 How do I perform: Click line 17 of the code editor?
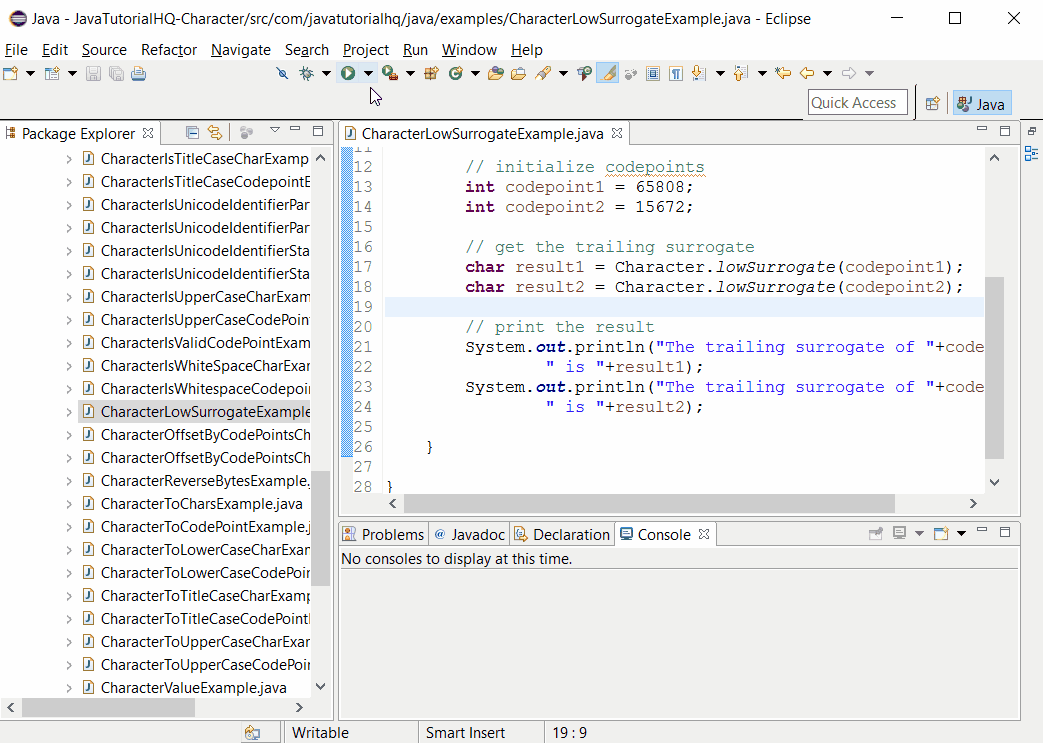tap(684, 267)
